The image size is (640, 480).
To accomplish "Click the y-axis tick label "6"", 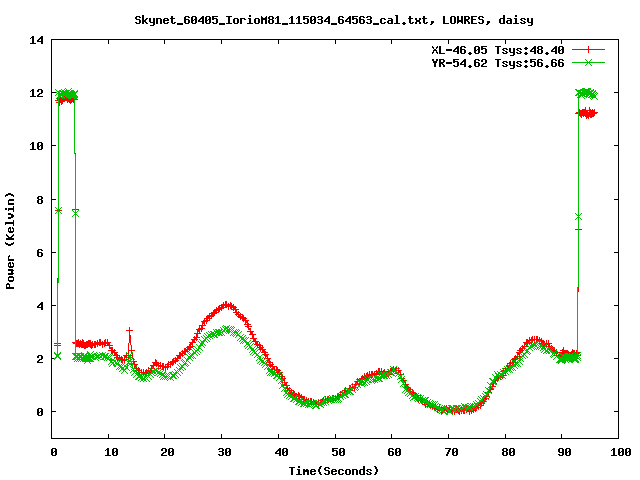I will (x=40, y=253).
